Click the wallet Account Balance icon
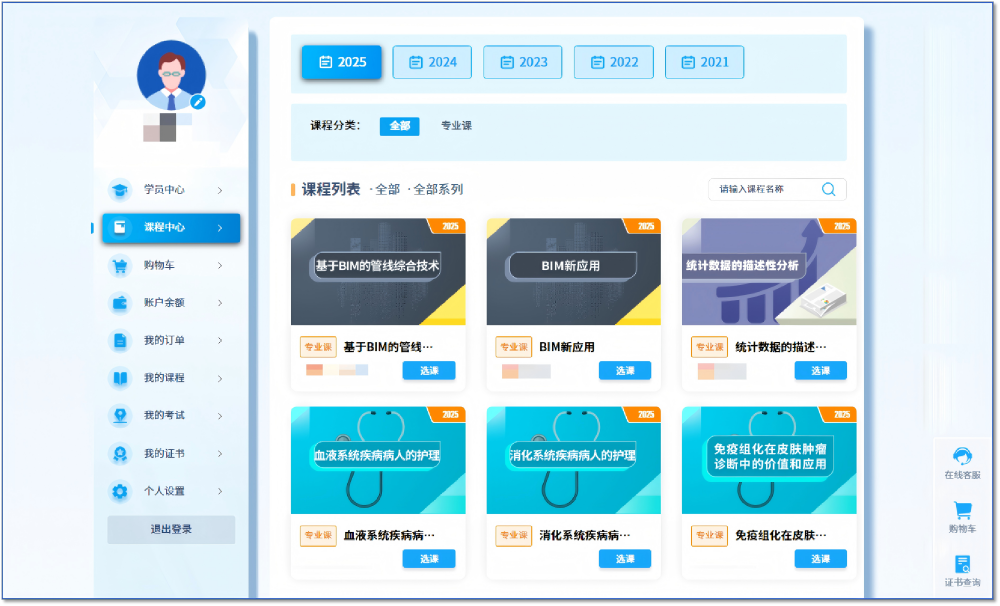This screenshot has height=606, width=1000. [x=120, y=303]
